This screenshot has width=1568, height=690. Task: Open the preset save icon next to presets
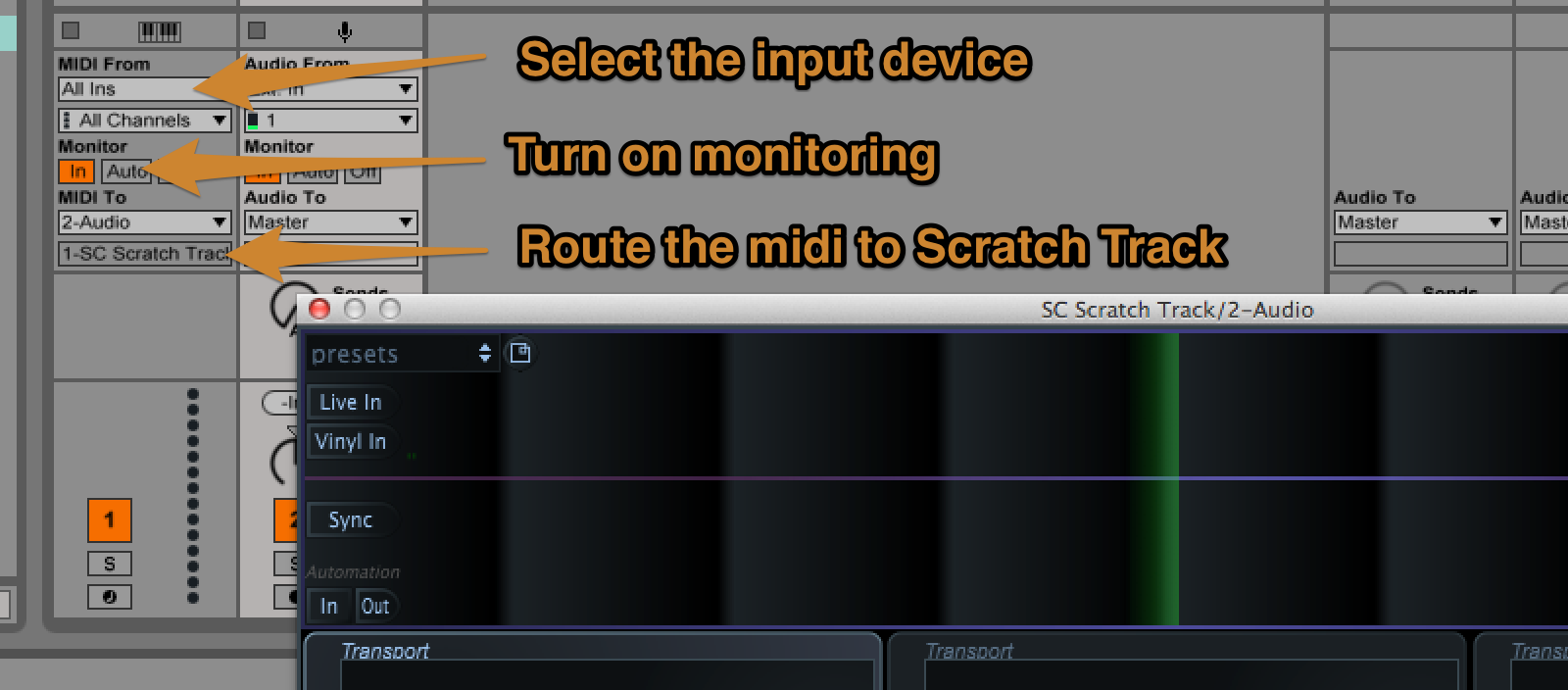tap(520, 353)
